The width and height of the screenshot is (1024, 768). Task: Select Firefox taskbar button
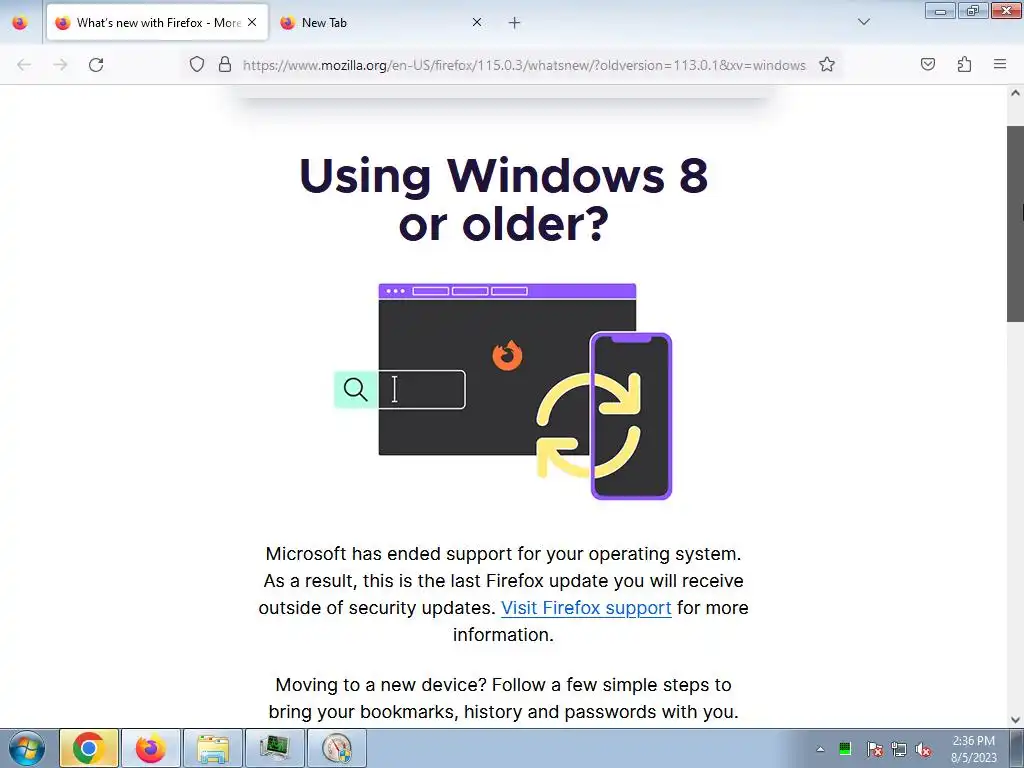point(150,748)
